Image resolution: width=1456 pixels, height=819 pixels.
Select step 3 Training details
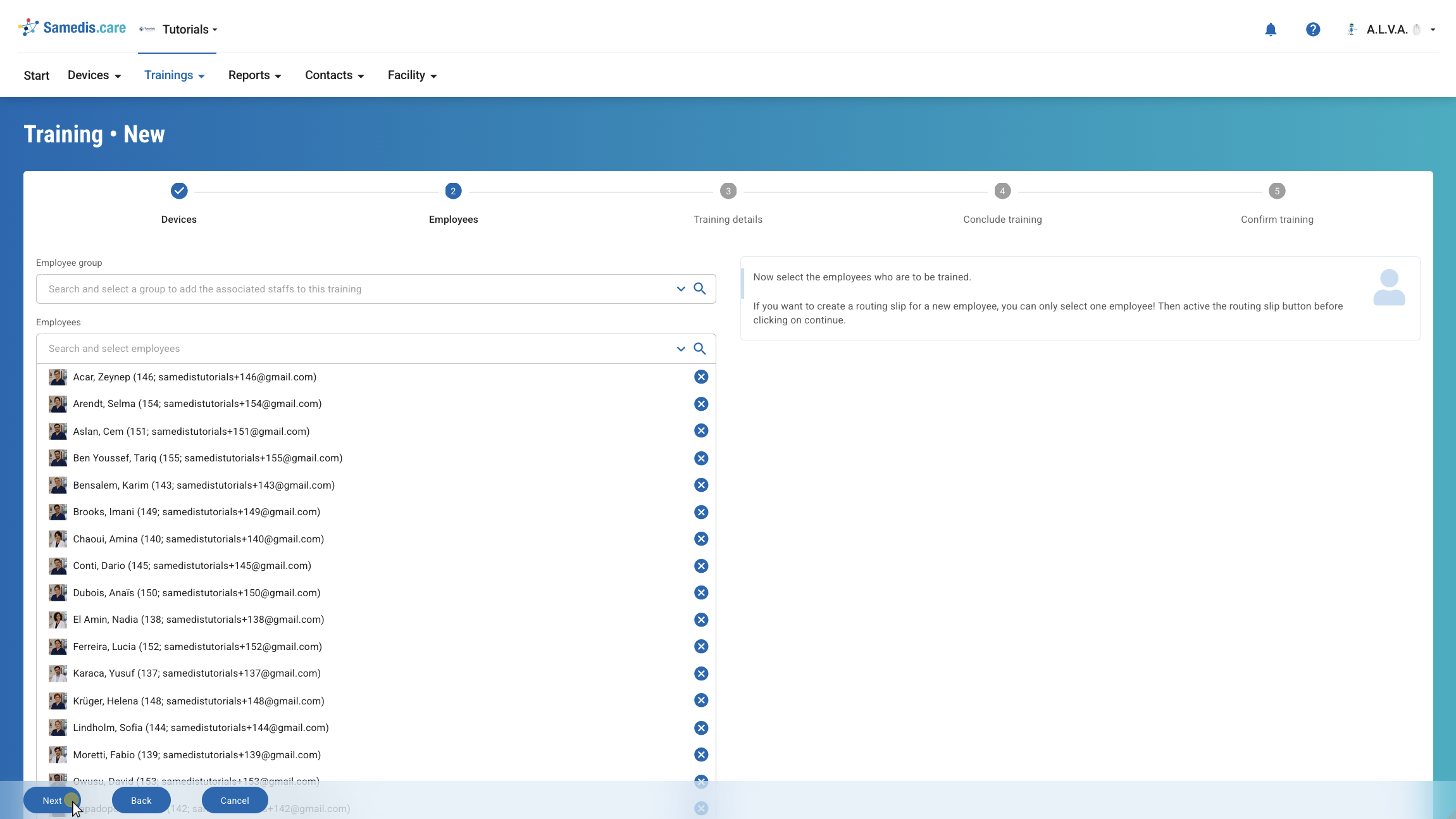[x=728, y=191]
